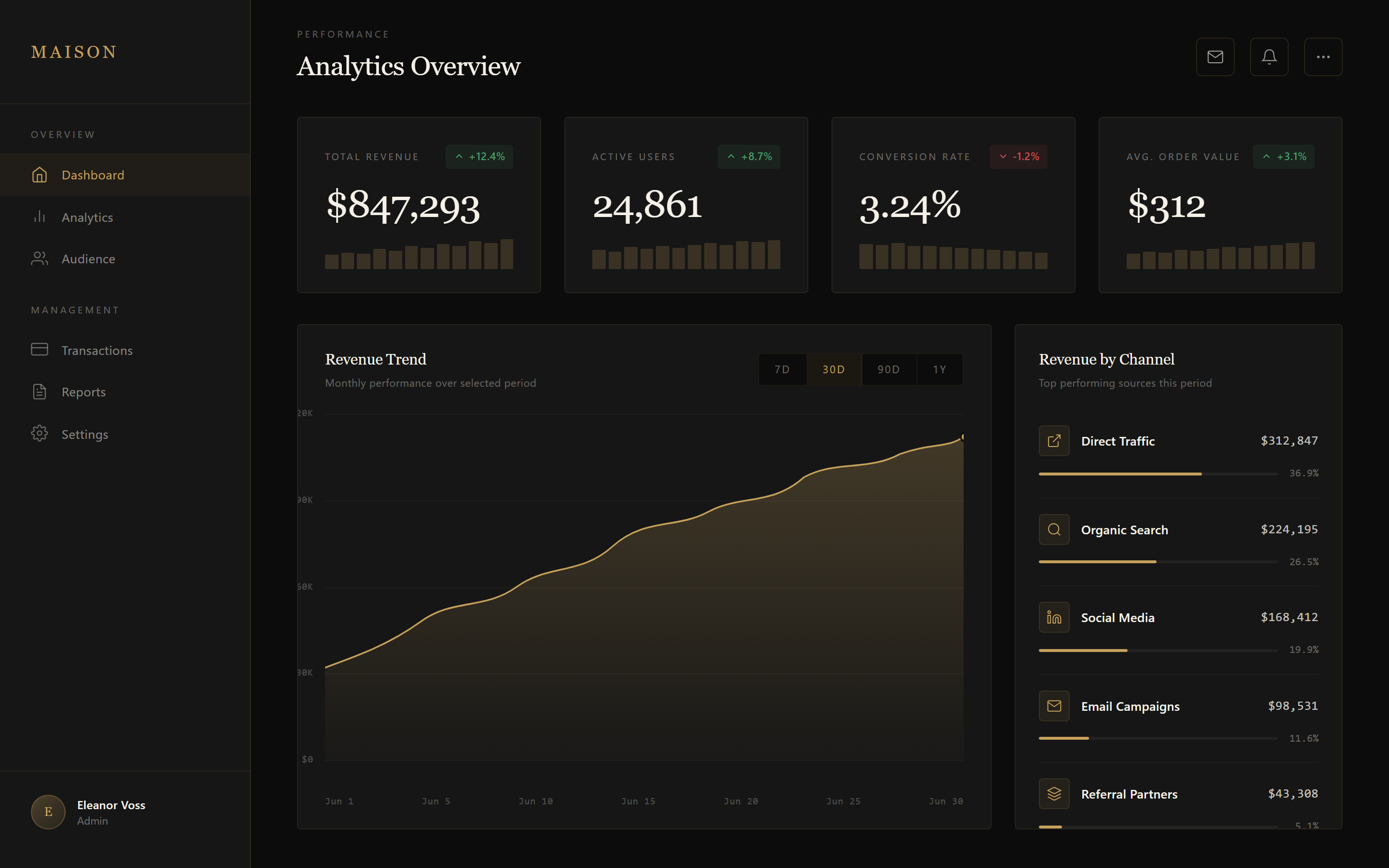Click the Organic Search 26.5% progress bar

(x=1157, y=561)
